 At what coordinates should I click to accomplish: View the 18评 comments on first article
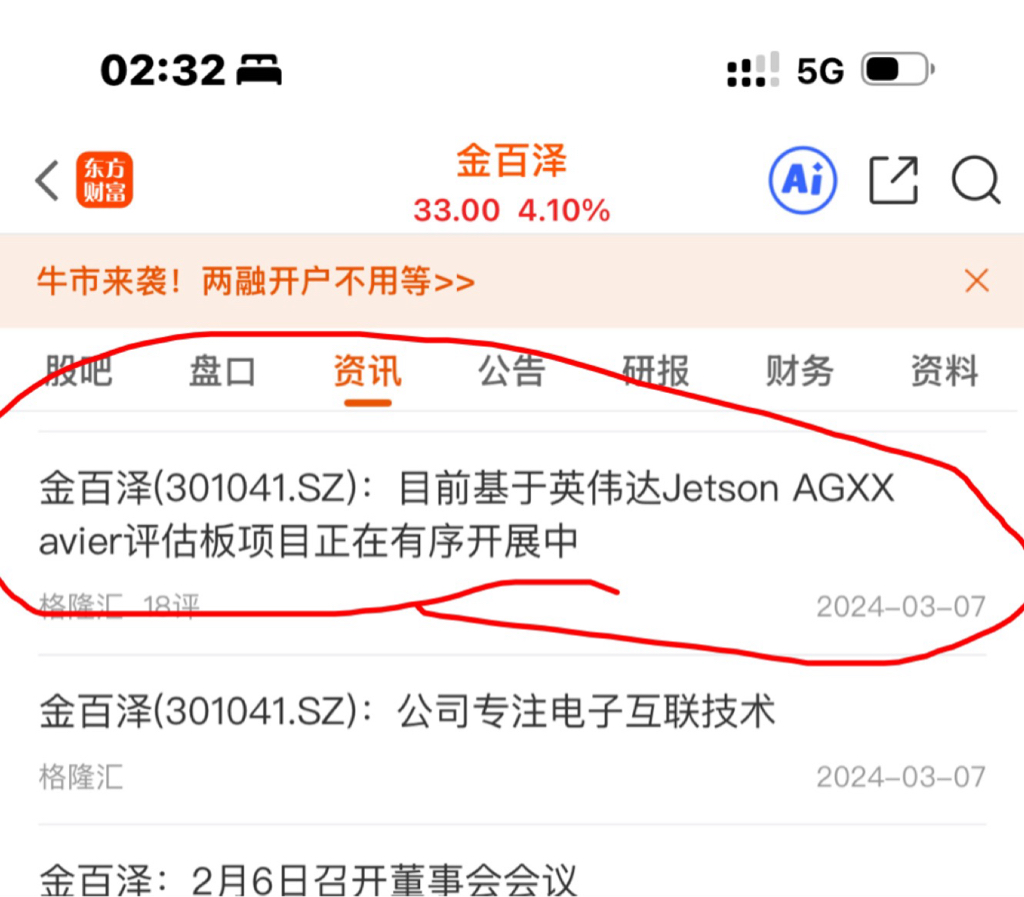[171, 606]
